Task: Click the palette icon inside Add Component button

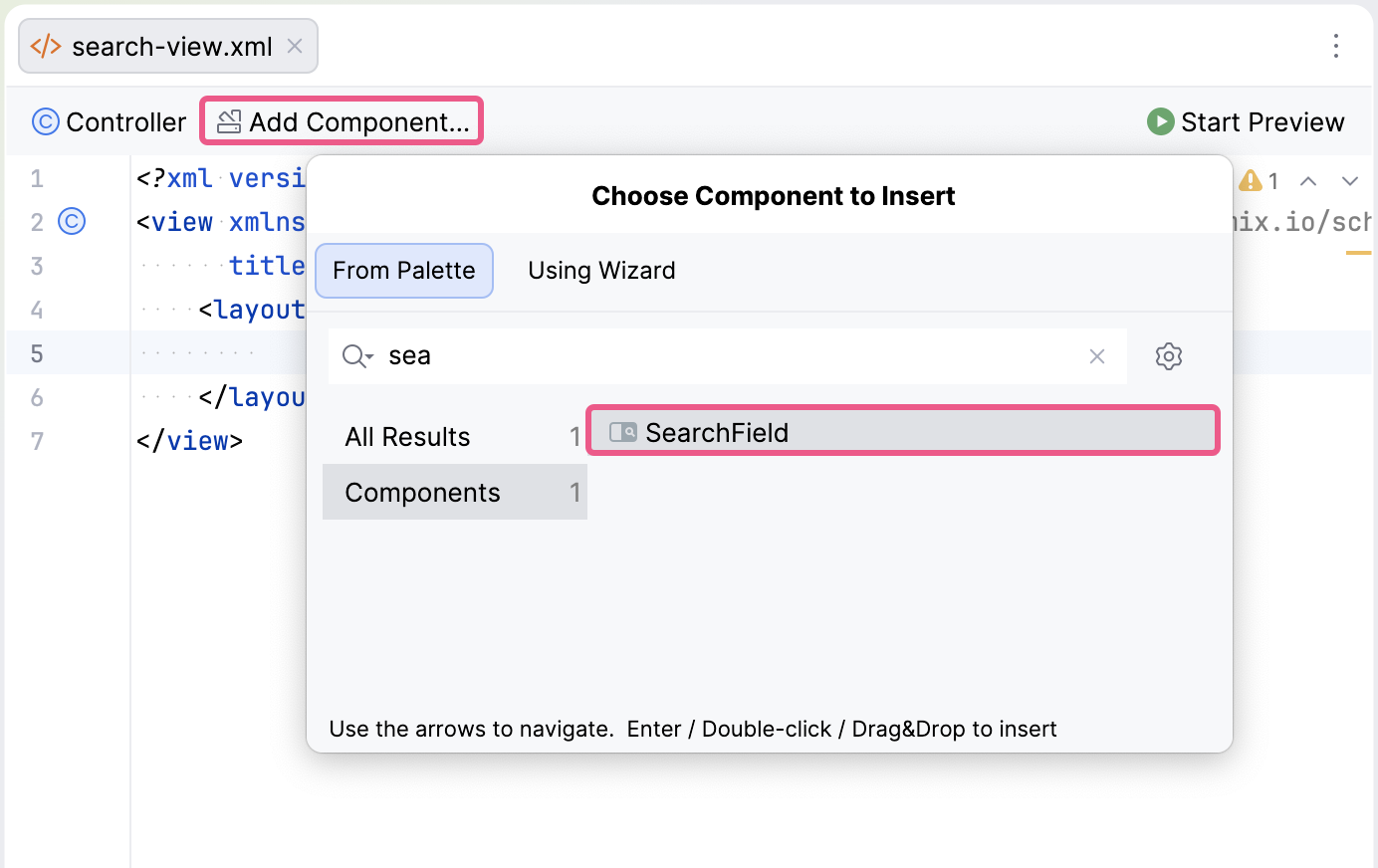Action: (x=230, y=120)
